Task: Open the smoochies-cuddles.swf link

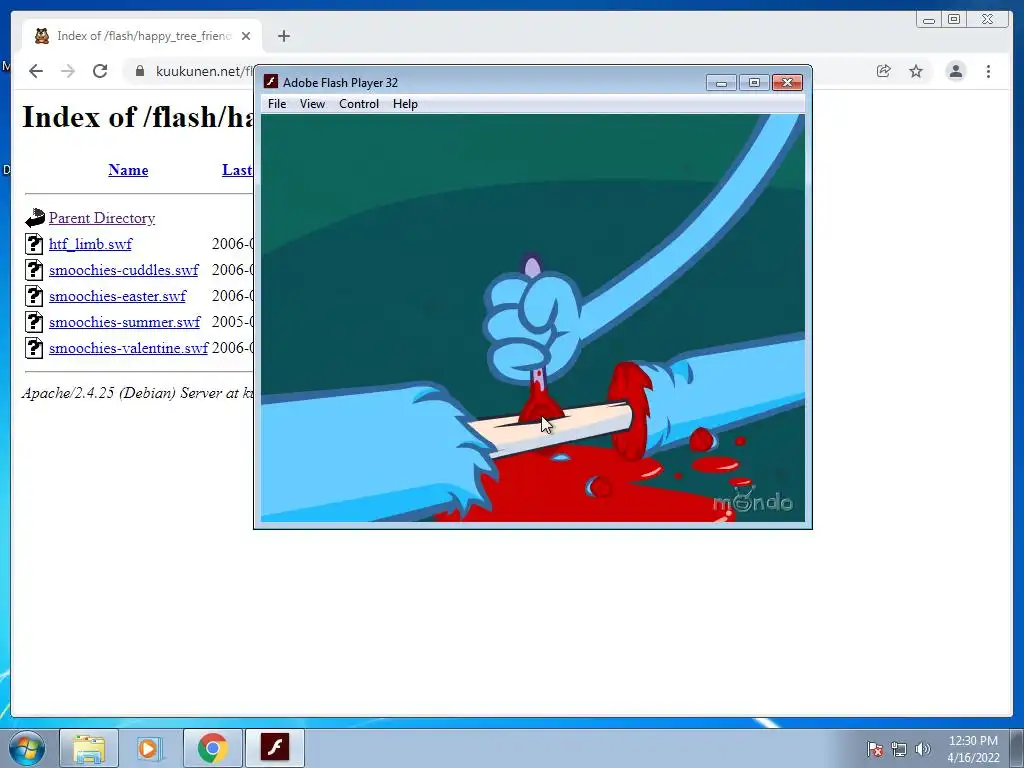Action: click(x=123, y=270)
